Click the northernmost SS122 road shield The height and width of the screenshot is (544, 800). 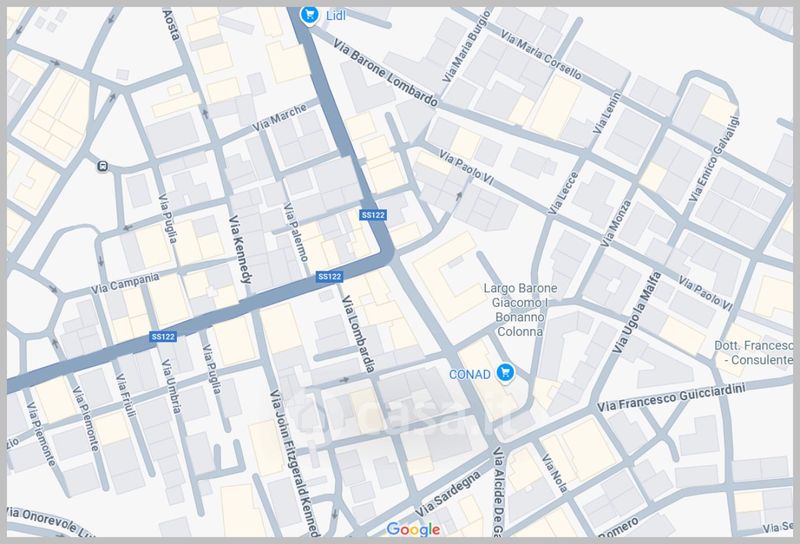tap(373, 215)
